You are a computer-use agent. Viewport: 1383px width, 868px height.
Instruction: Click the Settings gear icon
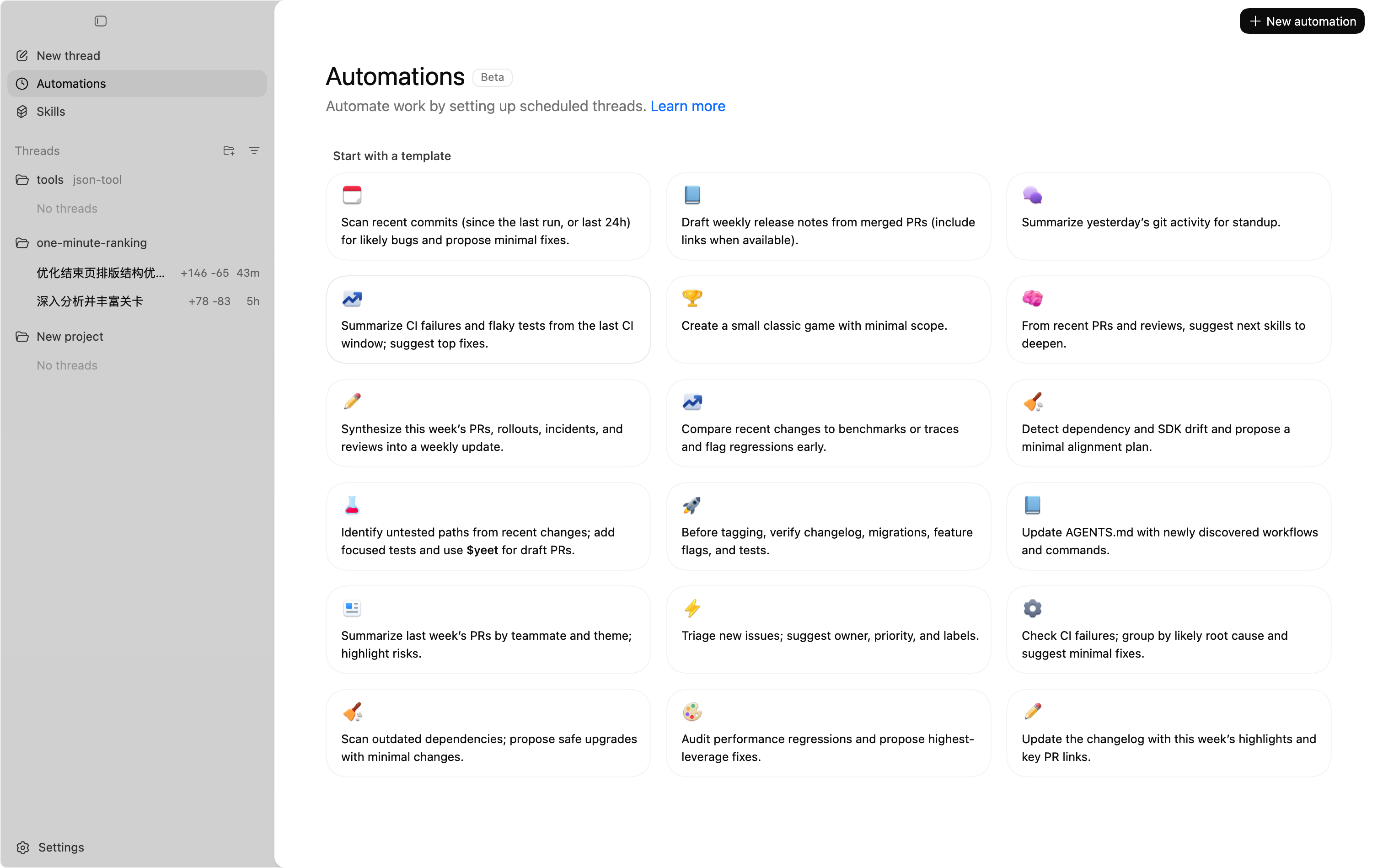(x=23, y=847)
